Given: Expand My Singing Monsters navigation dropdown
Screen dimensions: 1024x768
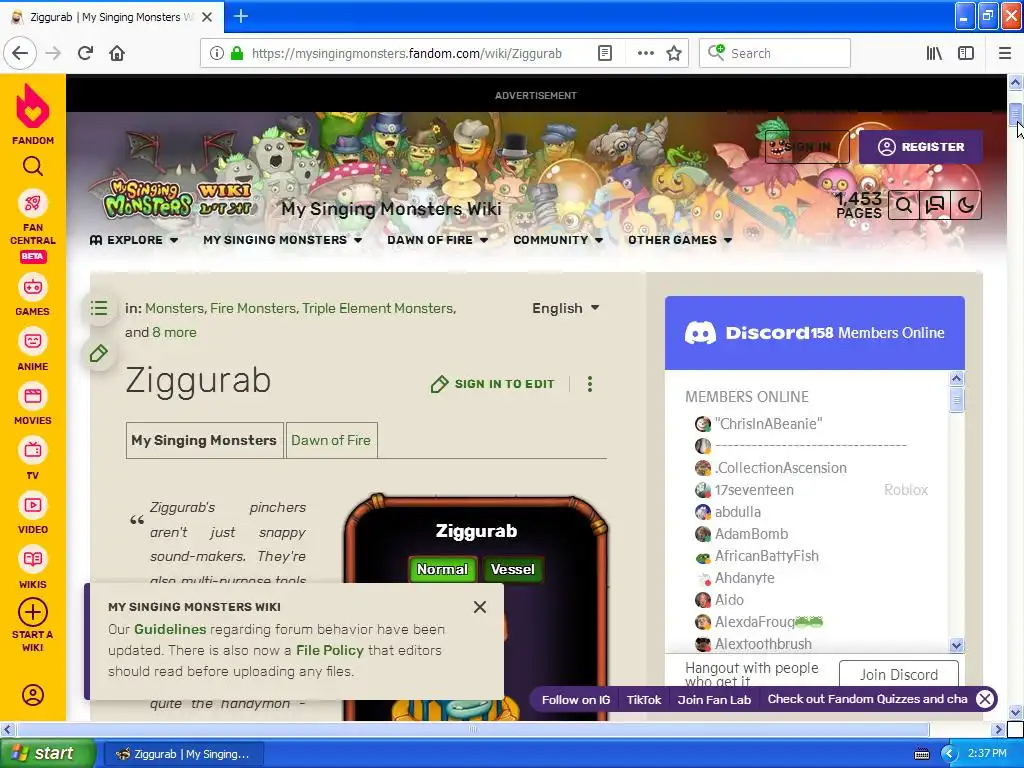Looking at the screenshot, I should pos(282,240).
